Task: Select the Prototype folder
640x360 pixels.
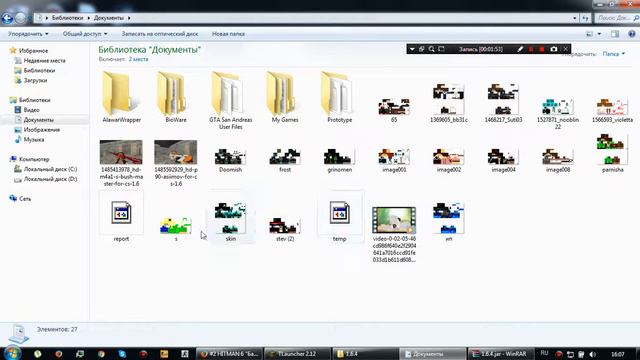Action: 340,98
